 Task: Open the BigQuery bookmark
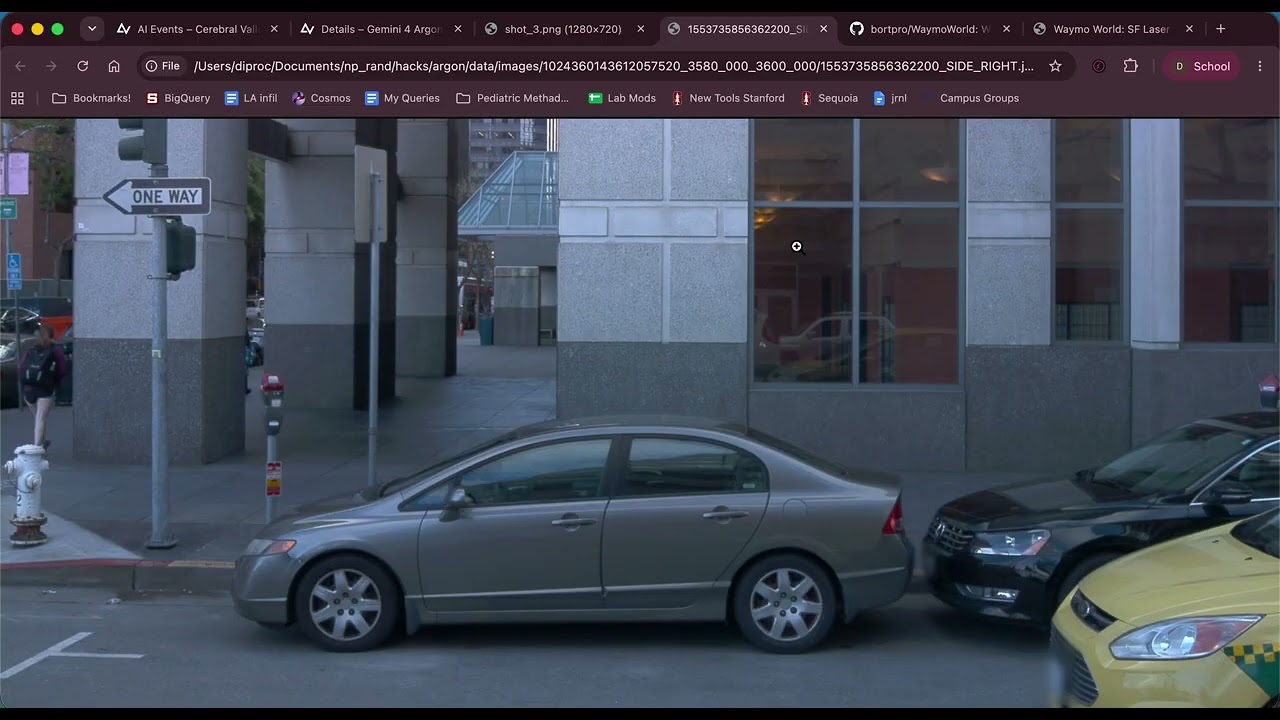click(178, 98)
